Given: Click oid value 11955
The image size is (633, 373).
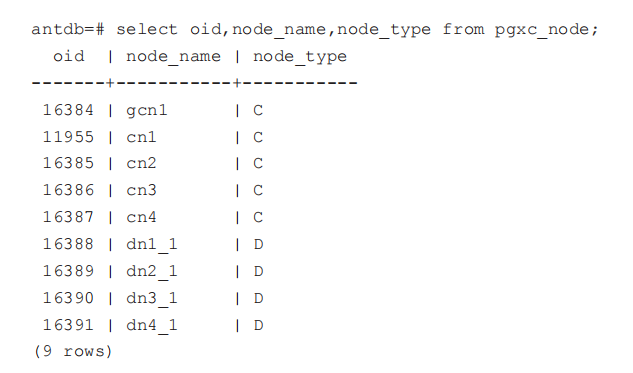Looking at the screenshot, I should (68, 137).
